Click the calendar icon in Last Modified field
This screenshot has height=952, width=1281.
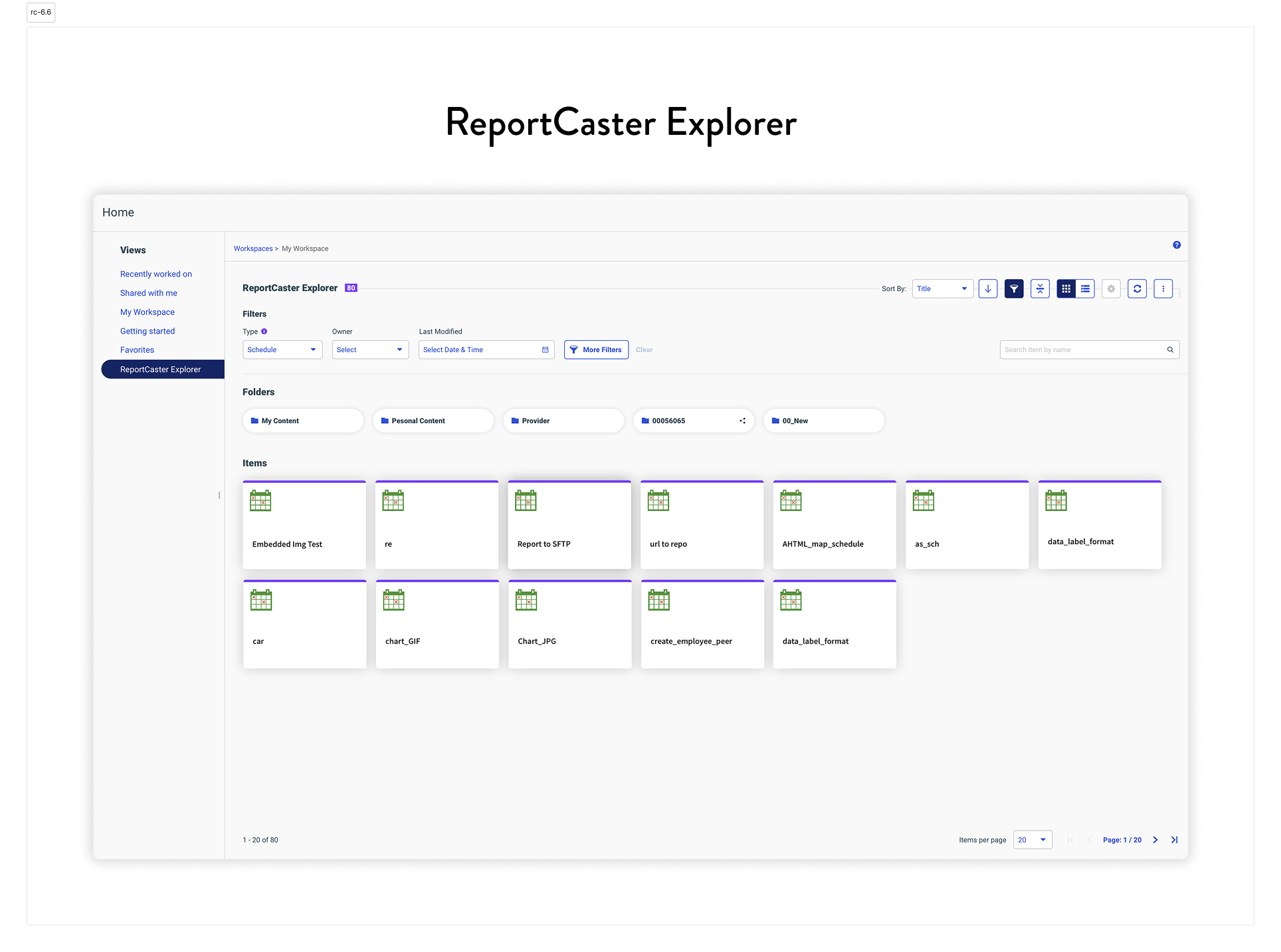tap(545, 350)
